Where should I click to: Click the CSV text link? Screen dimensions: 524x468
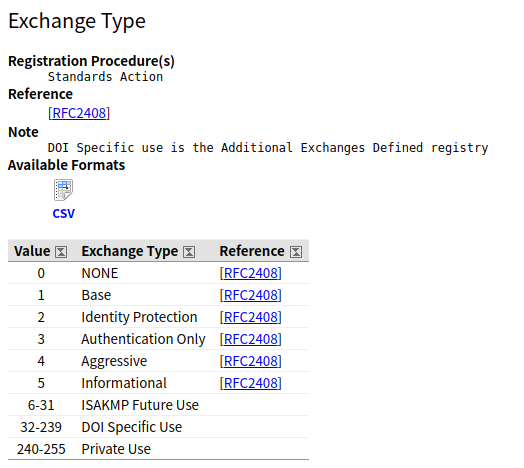[x=63, y=214]
